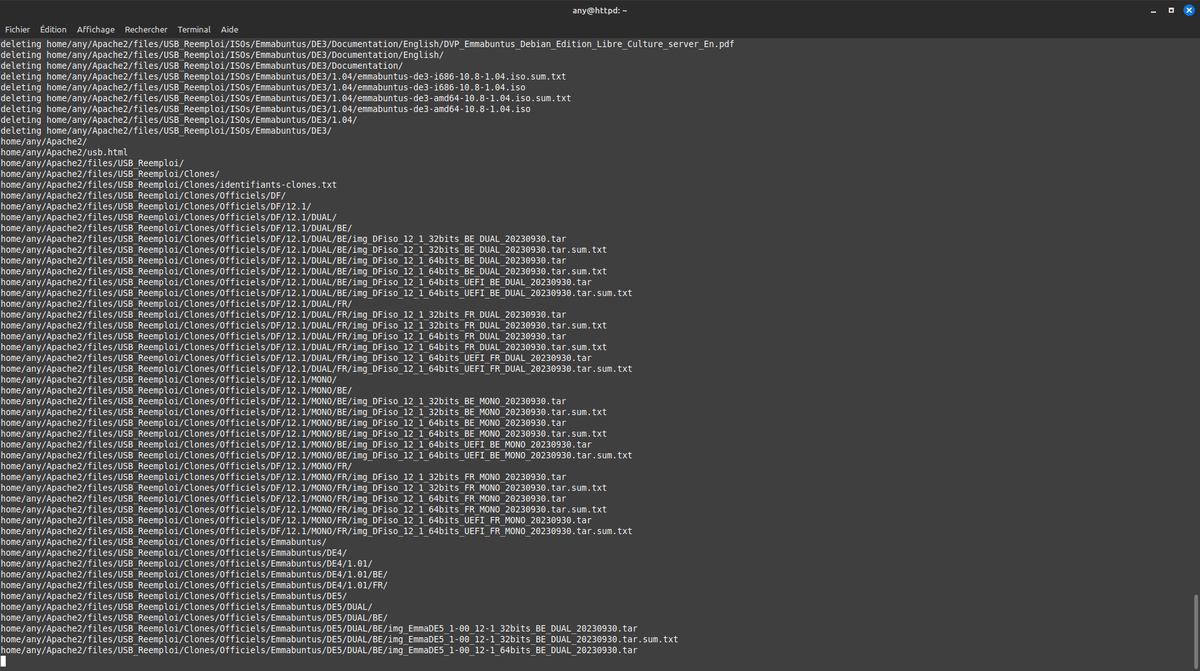The image size is (1200, 671).
Task: Open the Rechercher menu
Action: click(146, 28)
